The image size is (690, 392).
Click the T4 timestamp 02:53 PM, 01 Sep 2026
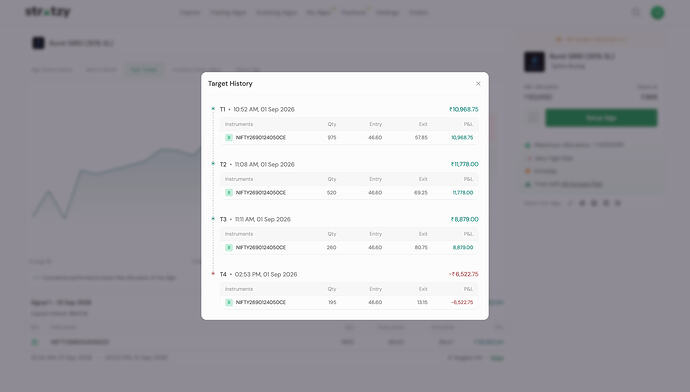pos(266,275)
